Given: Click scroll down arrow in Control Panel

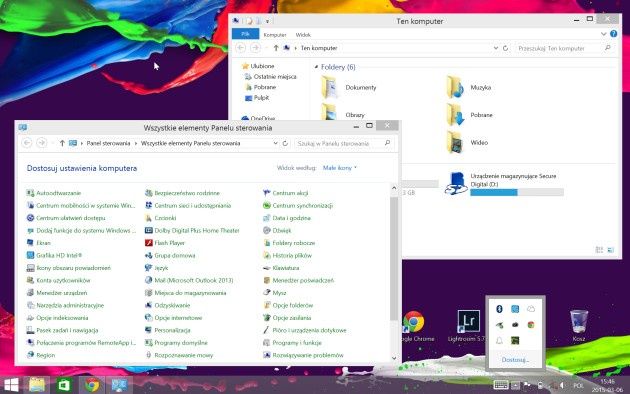Looking at the screenshot, I should pyautogui.click(x=394, y=358).
